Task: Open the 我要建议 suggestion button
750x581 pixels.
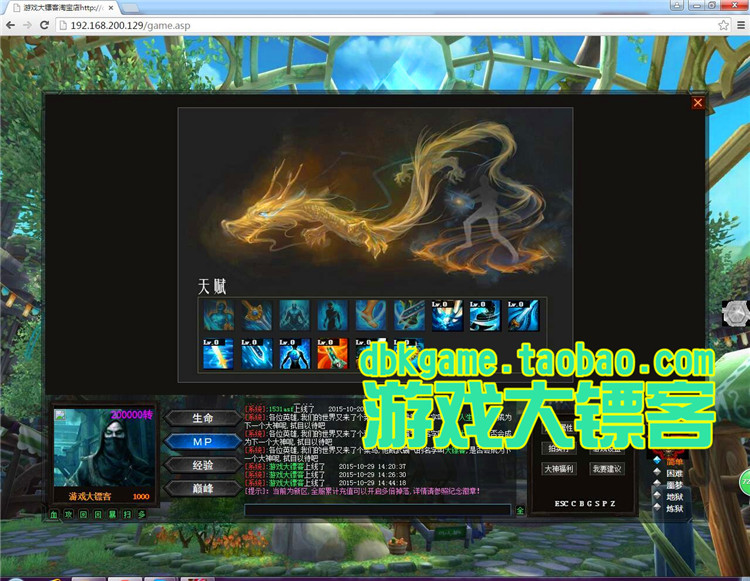Action: point(607,469)
